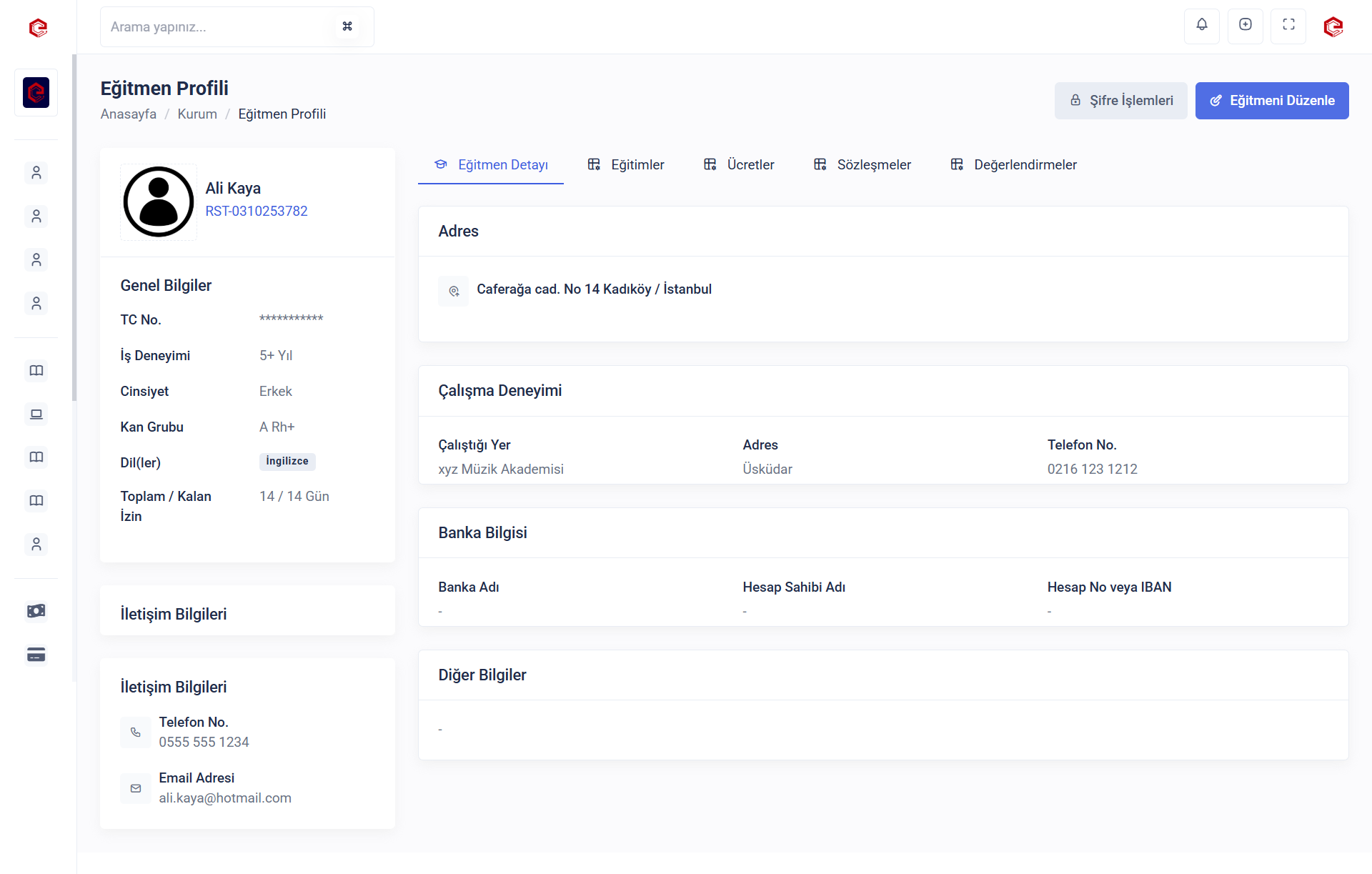The width and height of the screenshot is (1372, 874).
Task: Click the notification bell icon
Action: [1202, 25]
